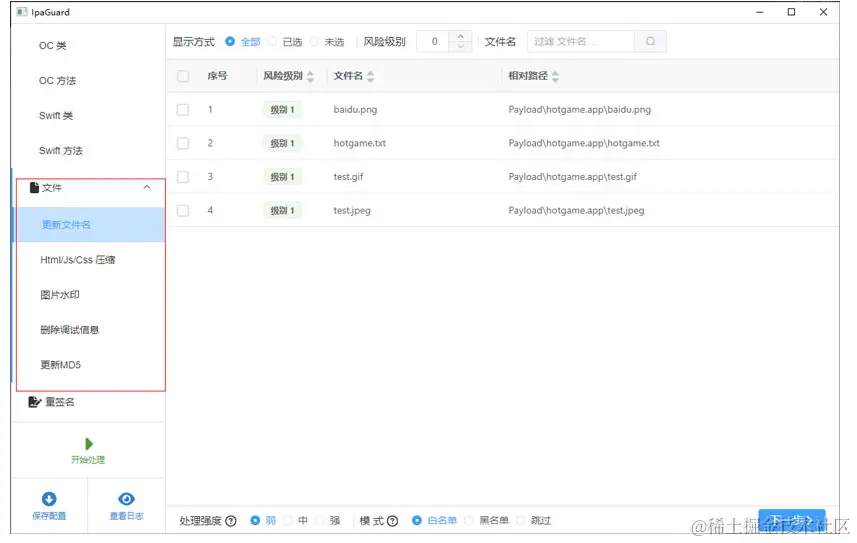Select the 未选 display radio button
This screenshot has width=857, height=543.
coord(314,42)
